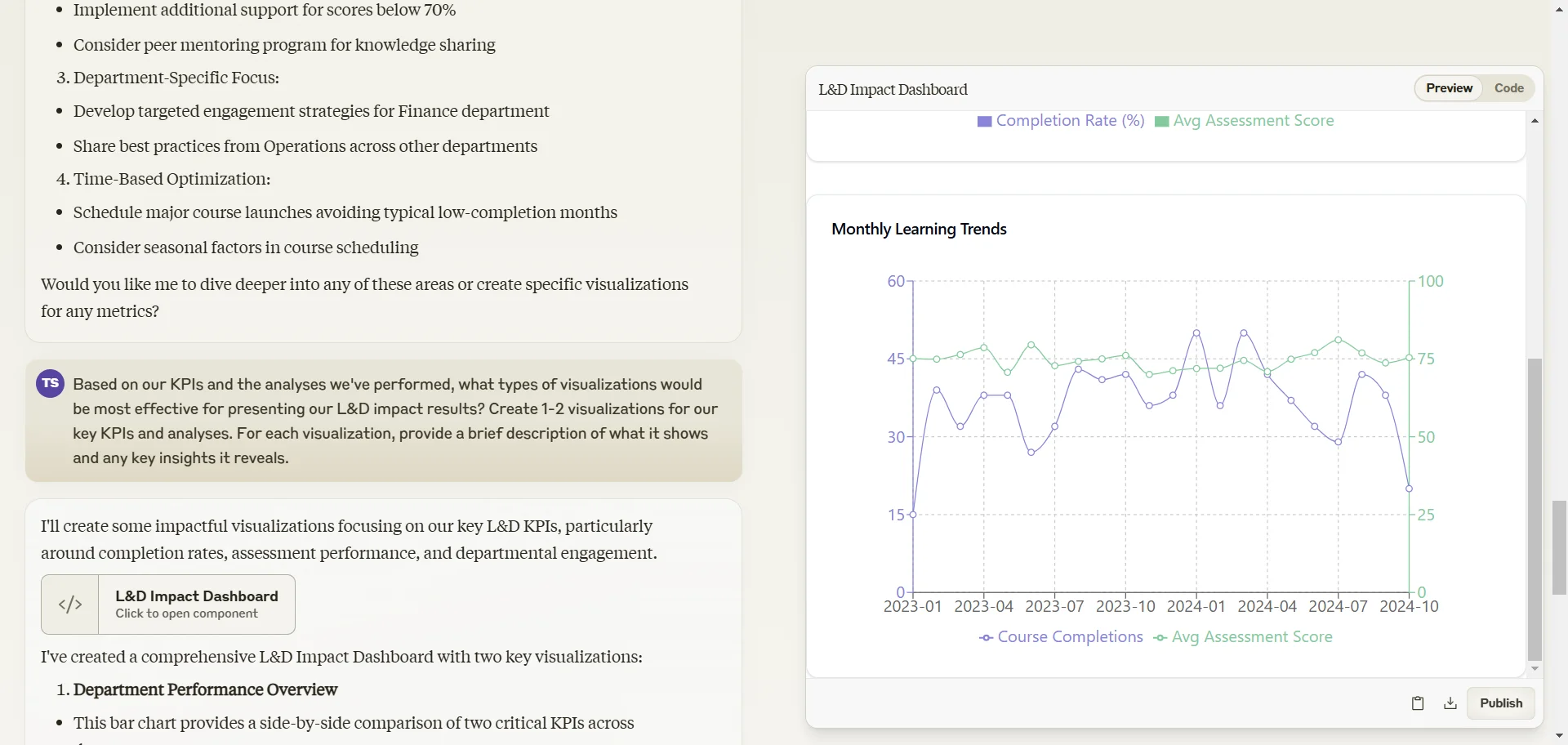
Task: Toggle Avg Assessment Score line in bottom legend
Action: tap(1243, 637)
